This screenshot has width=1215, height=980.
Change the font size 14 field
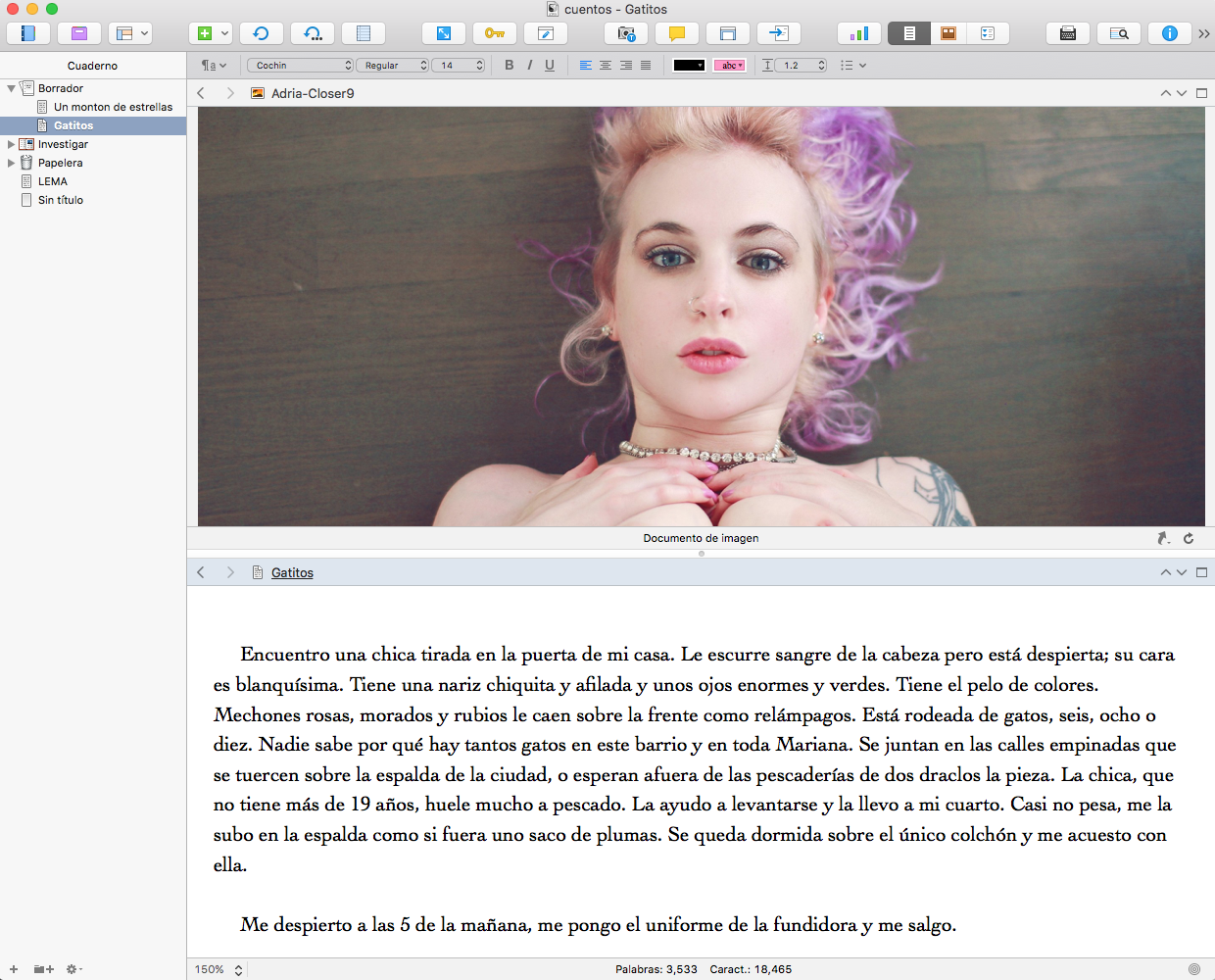click(458, 66)
